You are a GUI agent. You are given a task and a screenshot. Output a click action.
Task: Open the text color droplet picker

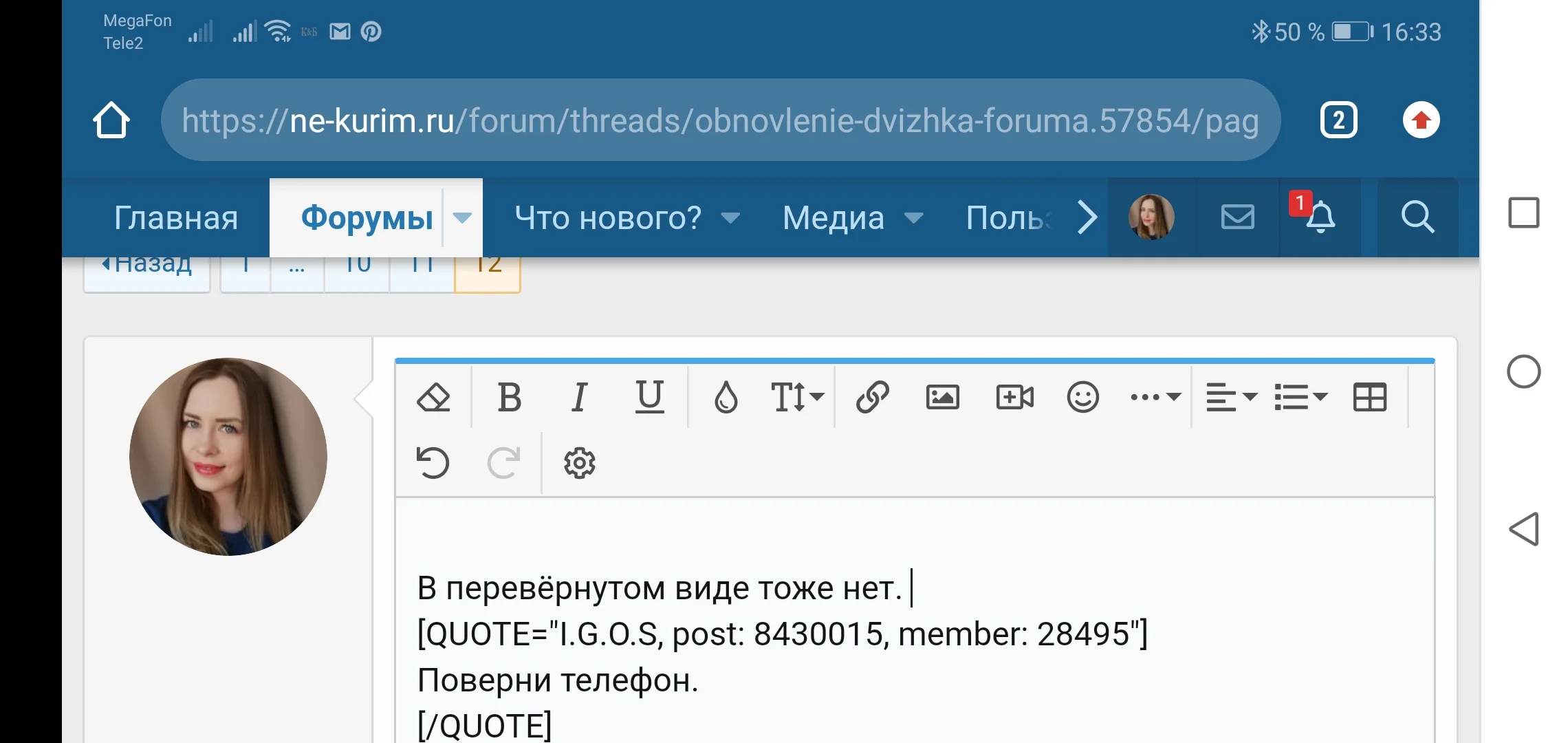click(x=726, y=397)
